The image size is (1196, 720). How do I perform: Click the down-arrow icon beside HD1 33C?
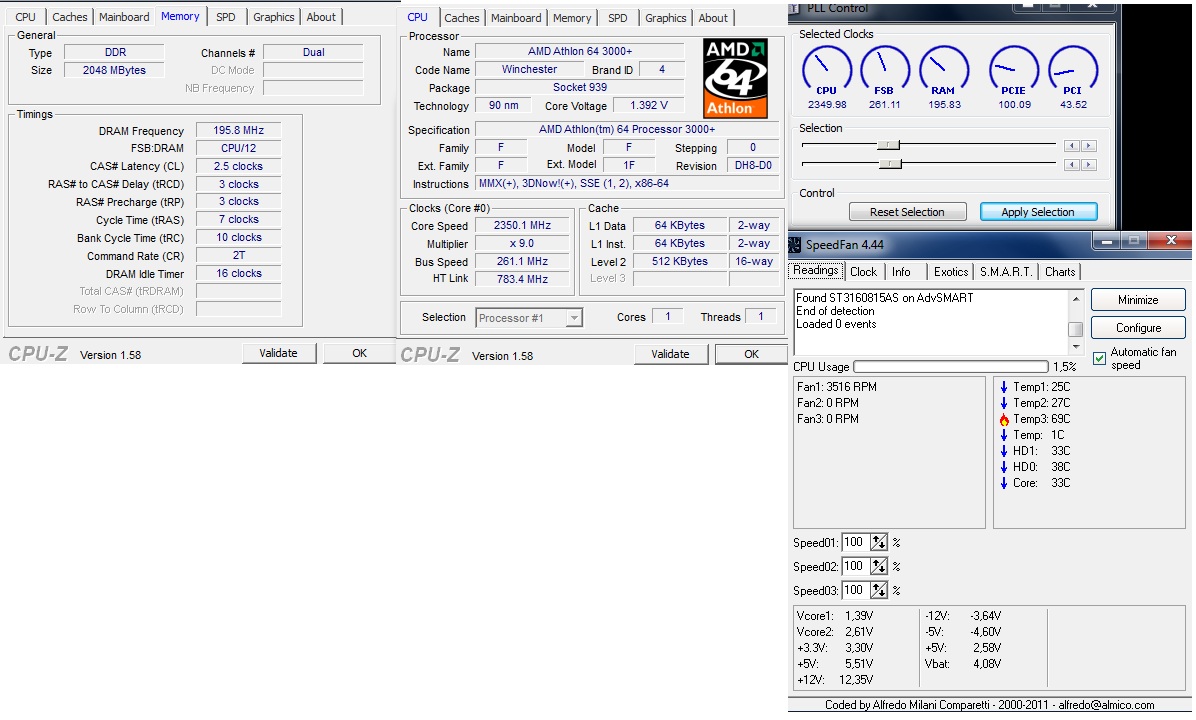[1004, 451]
